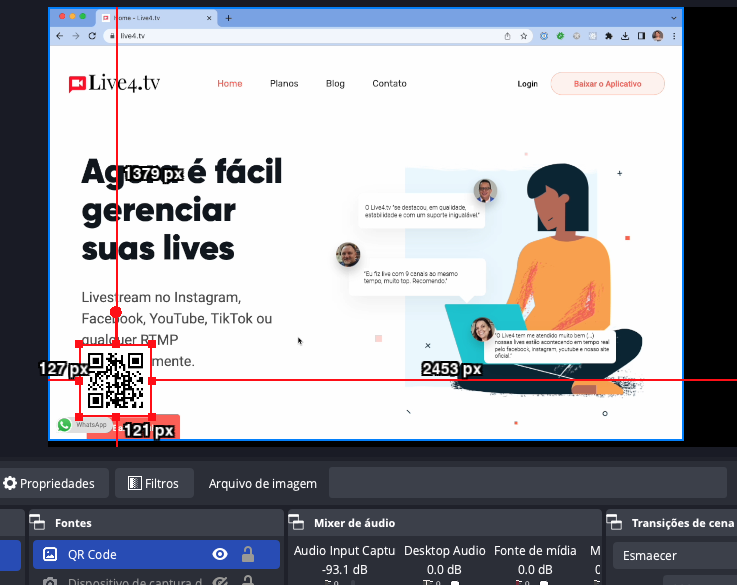
Task: Close the Home - Live4.tv tab
Action: click(209, 18)
